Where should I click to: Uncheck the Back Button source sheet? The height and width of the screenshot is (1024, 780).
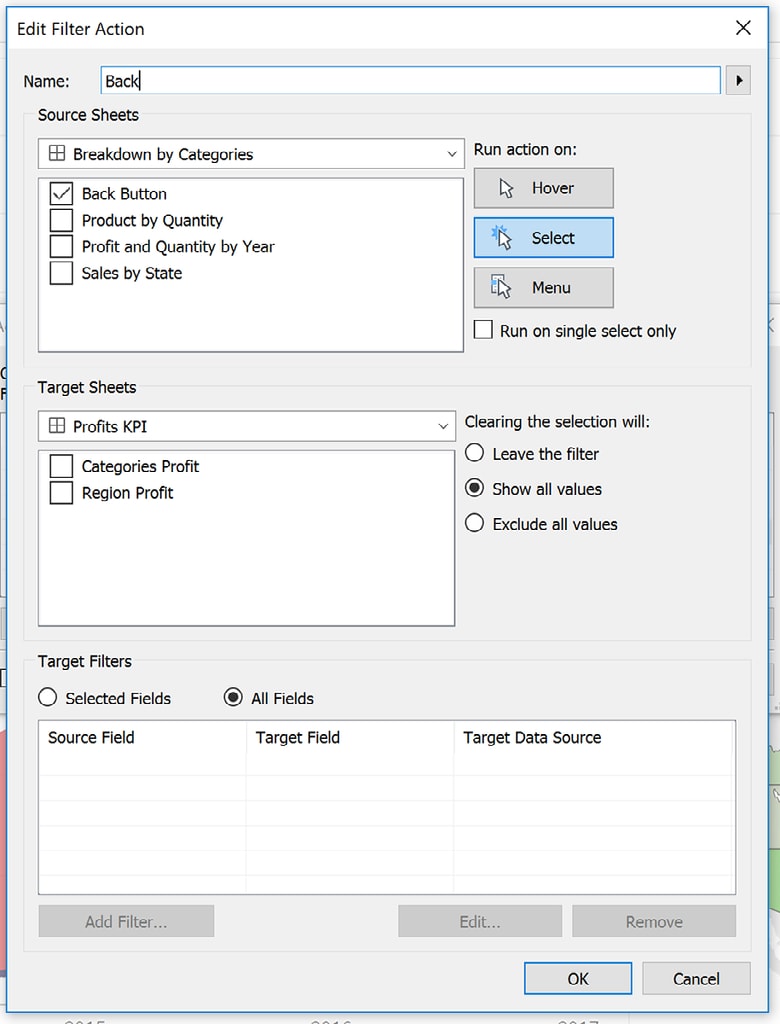[x=61, y=194]
